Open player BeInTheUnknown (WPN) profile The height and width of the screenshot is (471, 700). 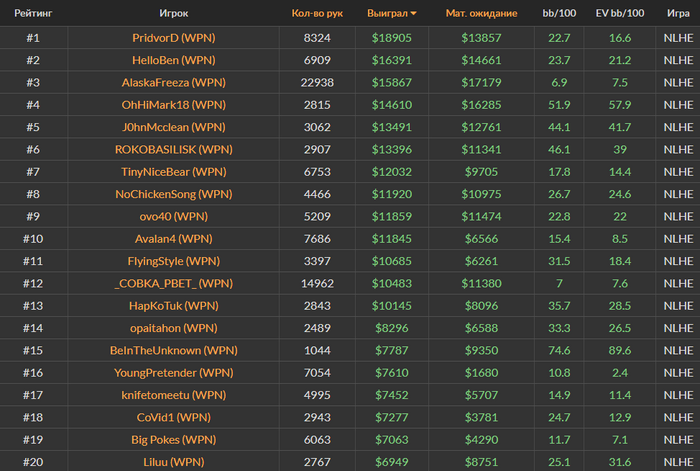tap(174, 350)
